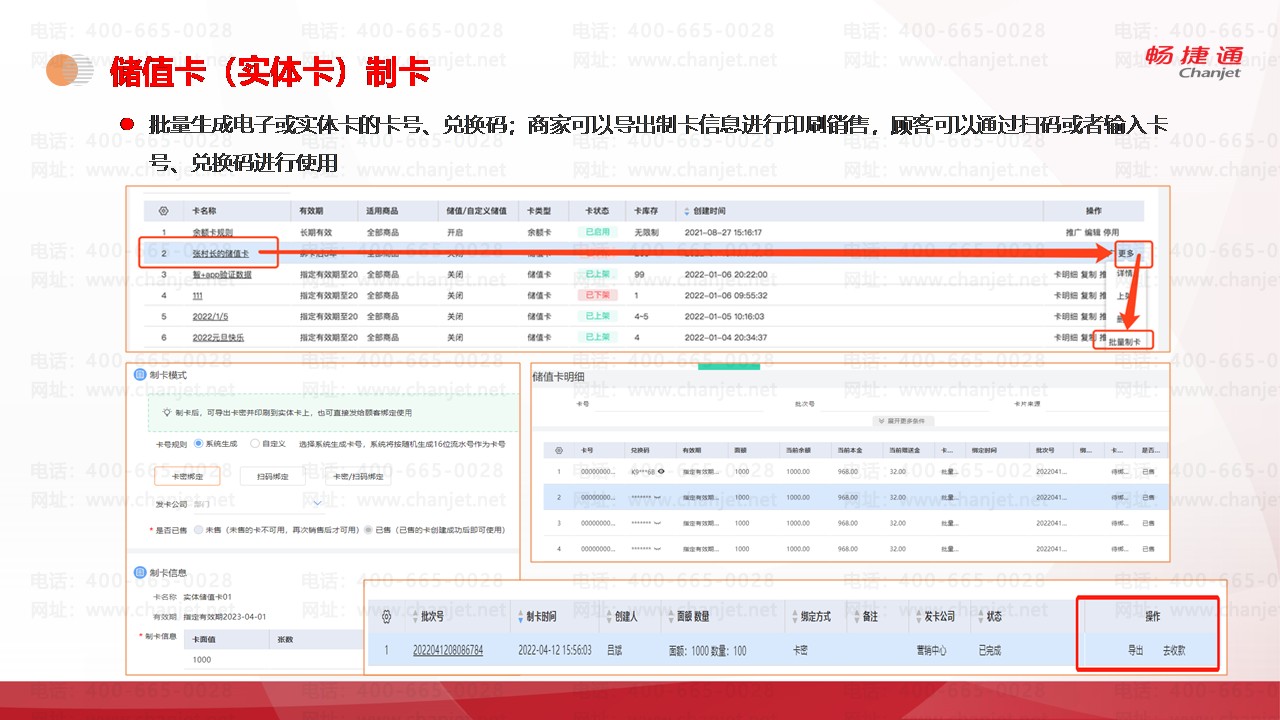Choose 未售 for 是否已售
This screenshot has width=1280, height=720.
(198, 529)
